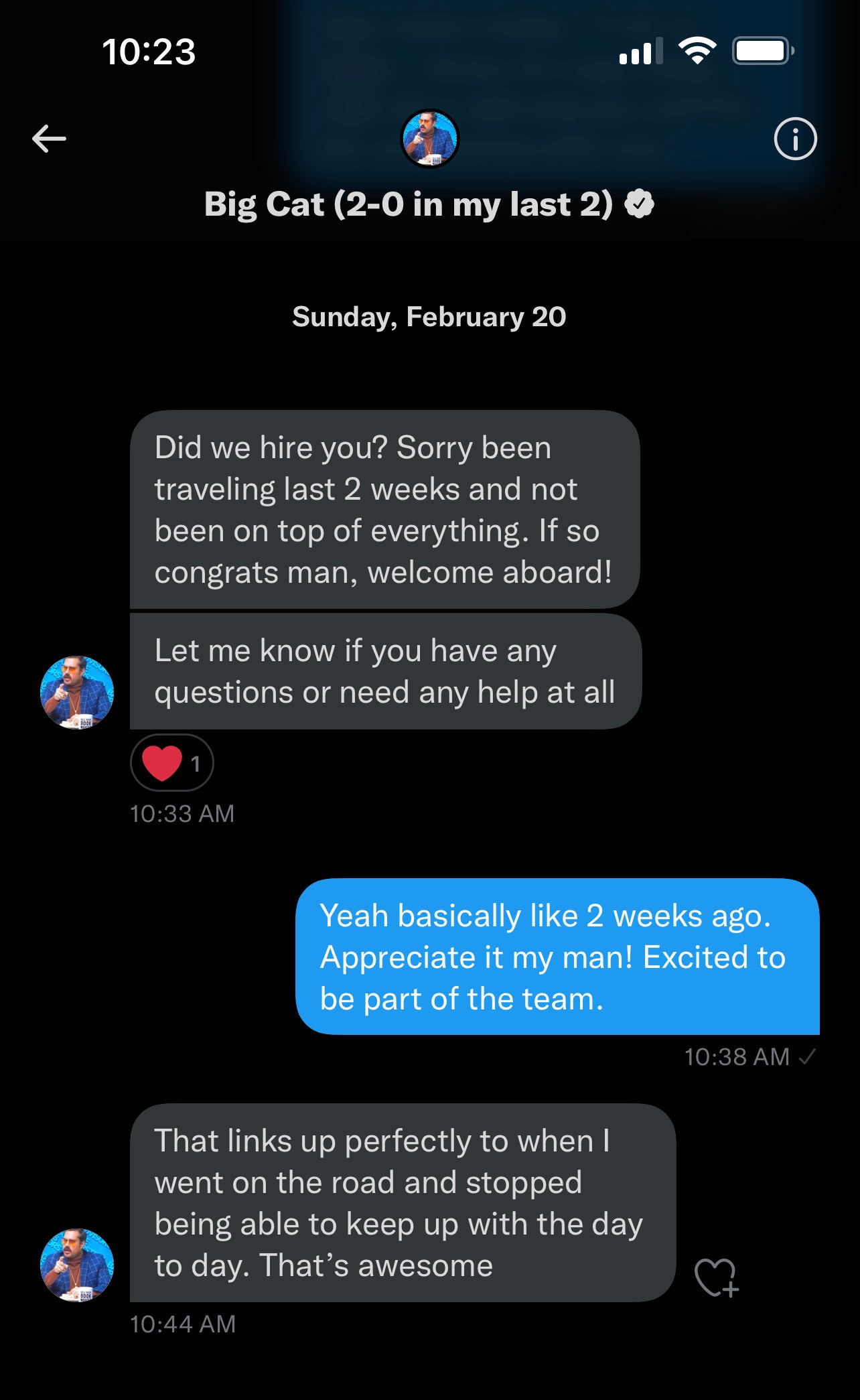Image resolution: width=860 pixels, height=1400 pixels.
Task: Tap avatar beside "That links up" message
Action: pos(77,1265)
